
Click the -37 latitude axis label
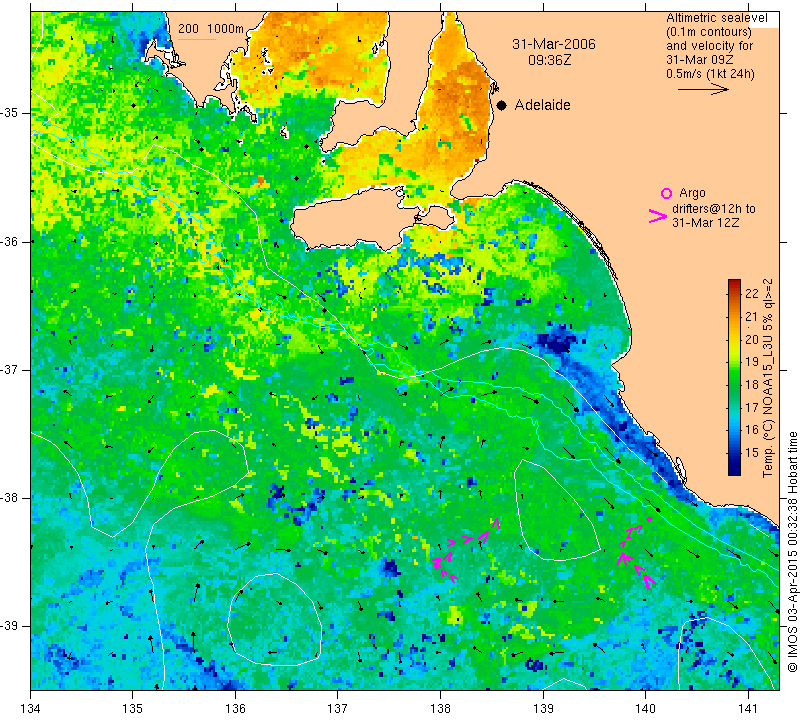(11, 369)
